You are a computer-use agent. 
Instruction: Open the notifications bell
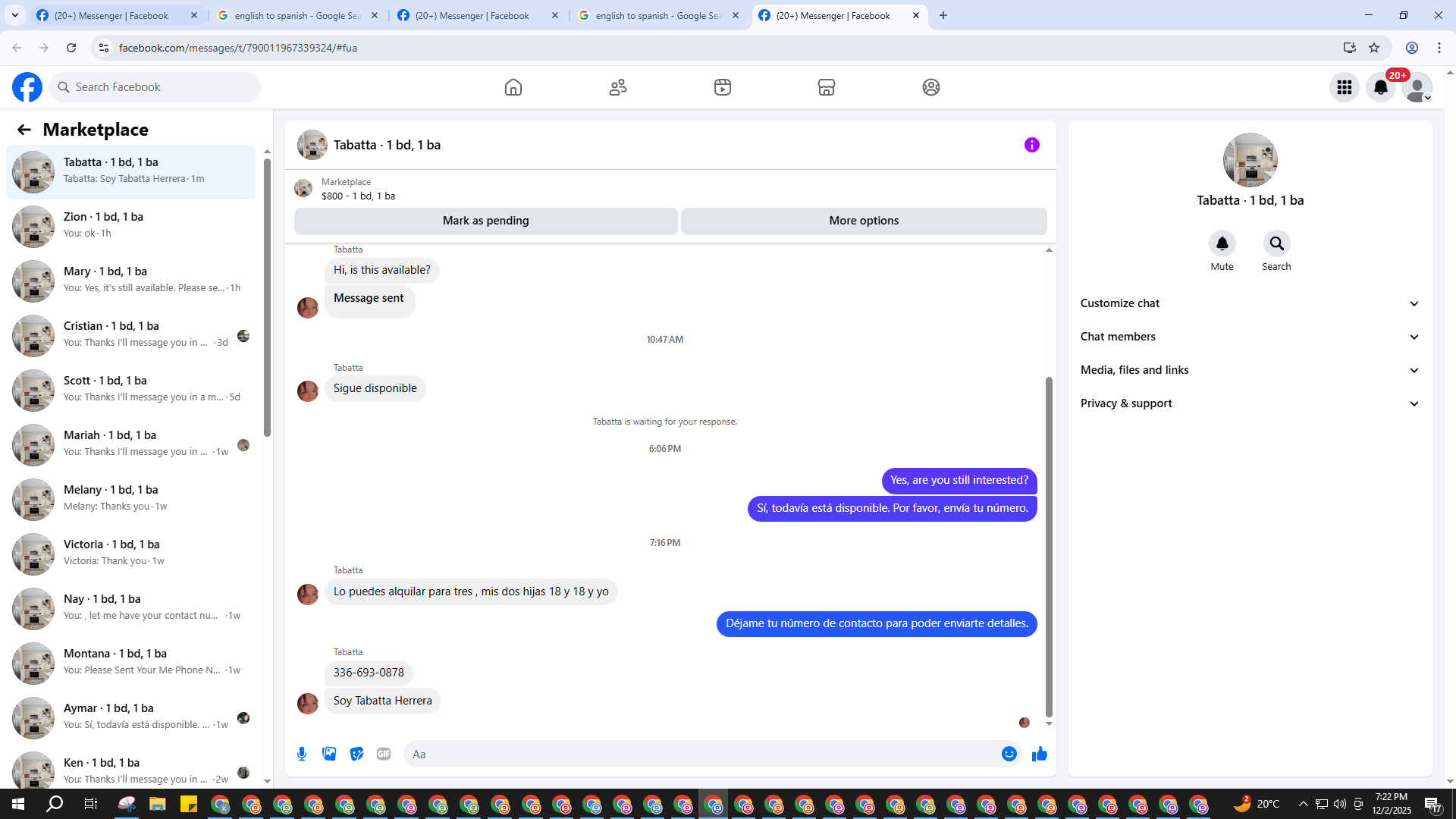click(1380, 87)
